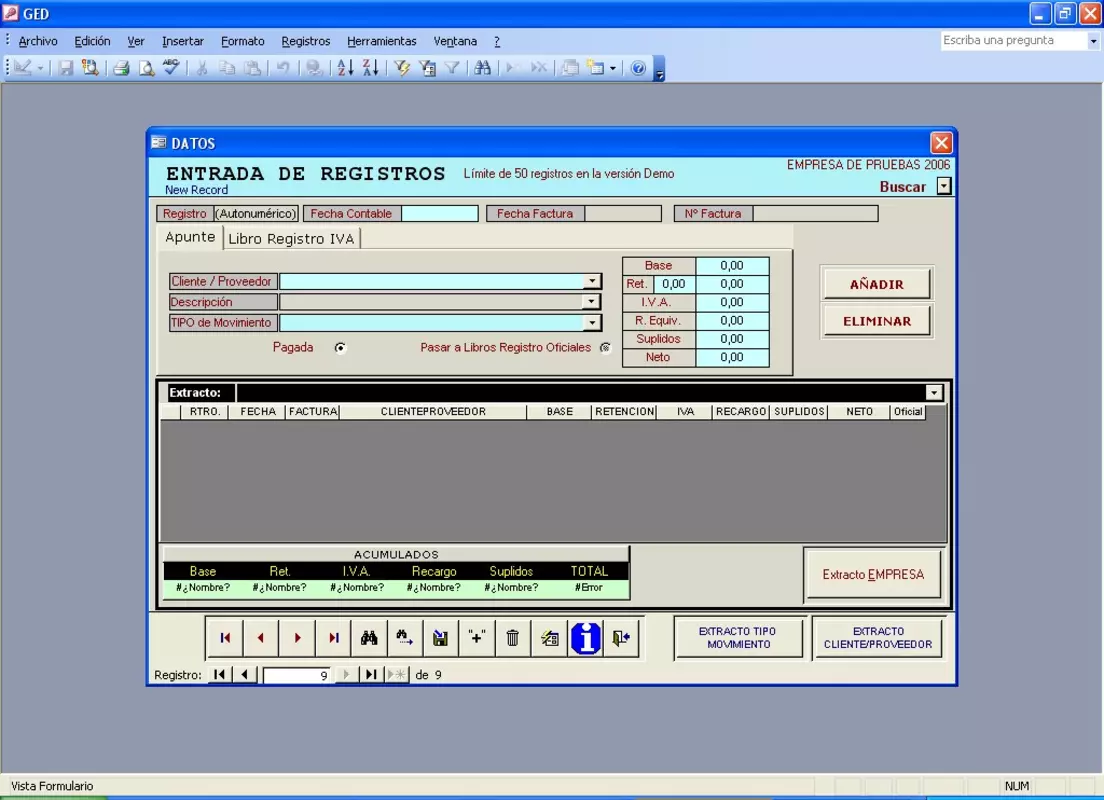
Task: Toggle the Pagada option button
Action: pos(340,348)
